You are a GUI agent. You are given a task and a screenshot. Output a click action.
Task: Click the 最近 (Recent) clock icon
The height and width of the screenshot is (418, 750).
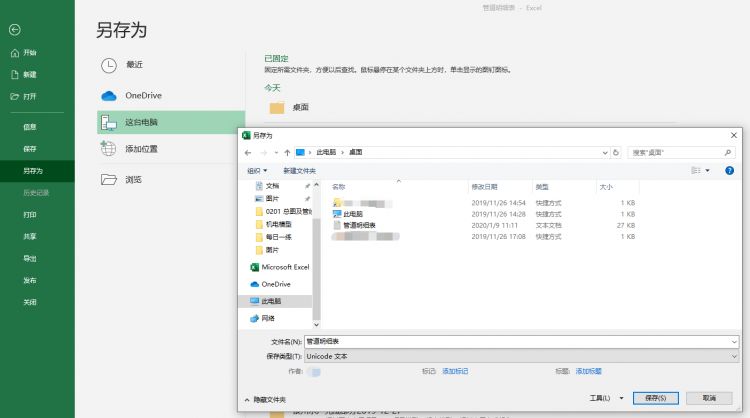(109, 65)
